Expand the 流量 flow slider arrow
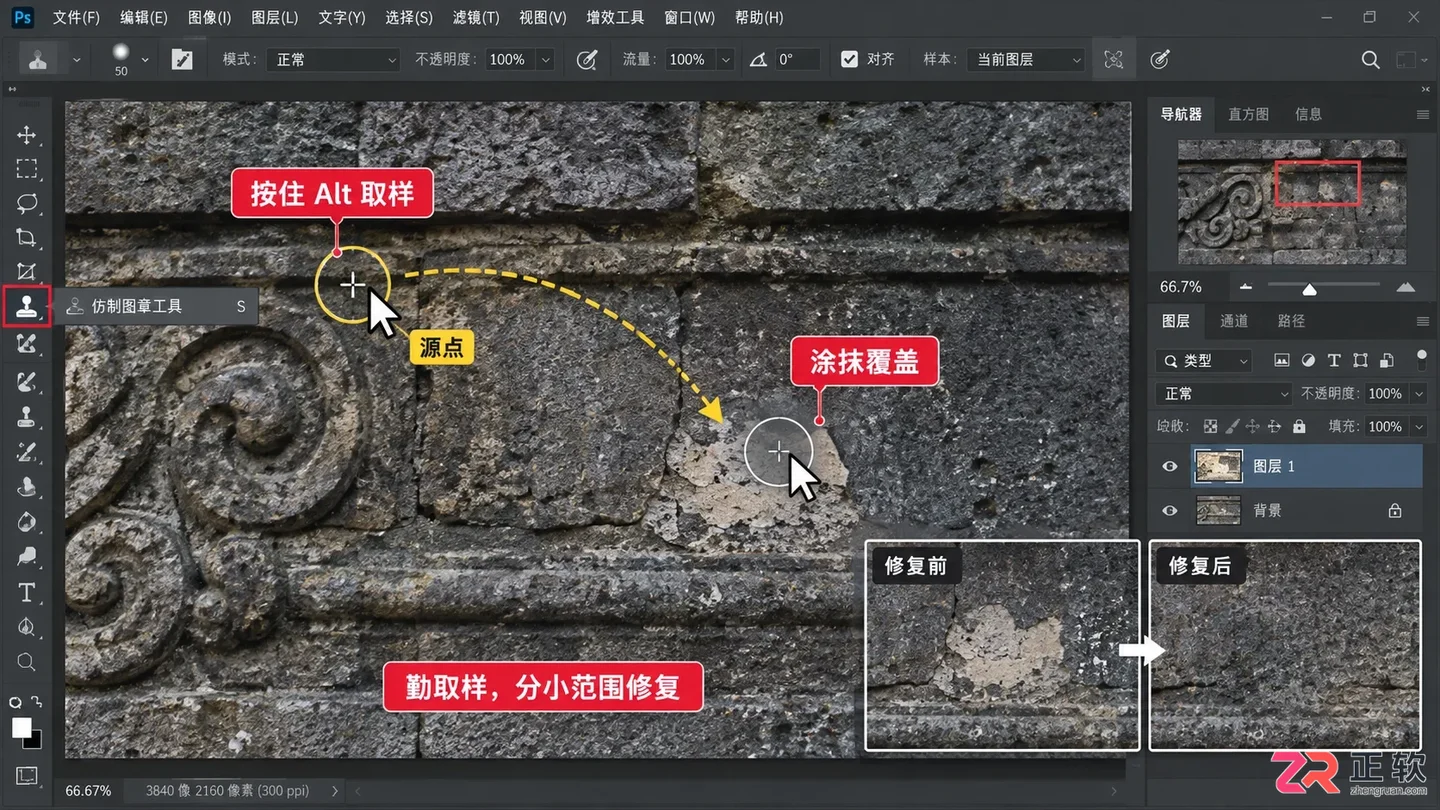1440x810 pixels. [725, 60]
